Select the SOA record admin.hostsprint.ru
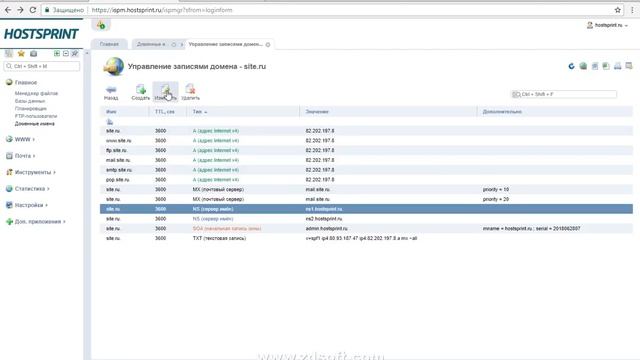 coord(366,229)
